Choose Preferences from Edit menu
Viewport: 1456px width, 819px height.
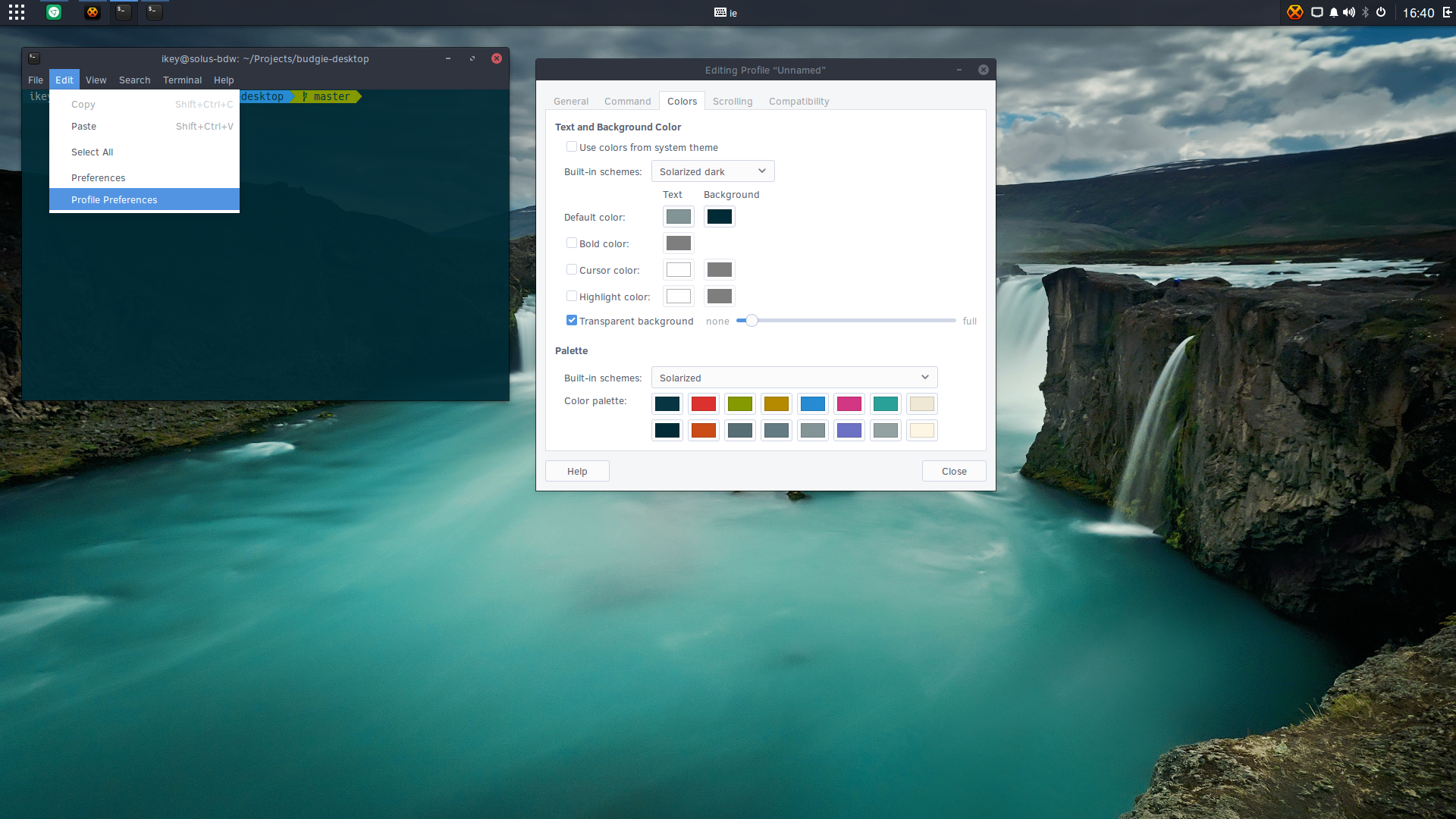[x=144, y=178]
